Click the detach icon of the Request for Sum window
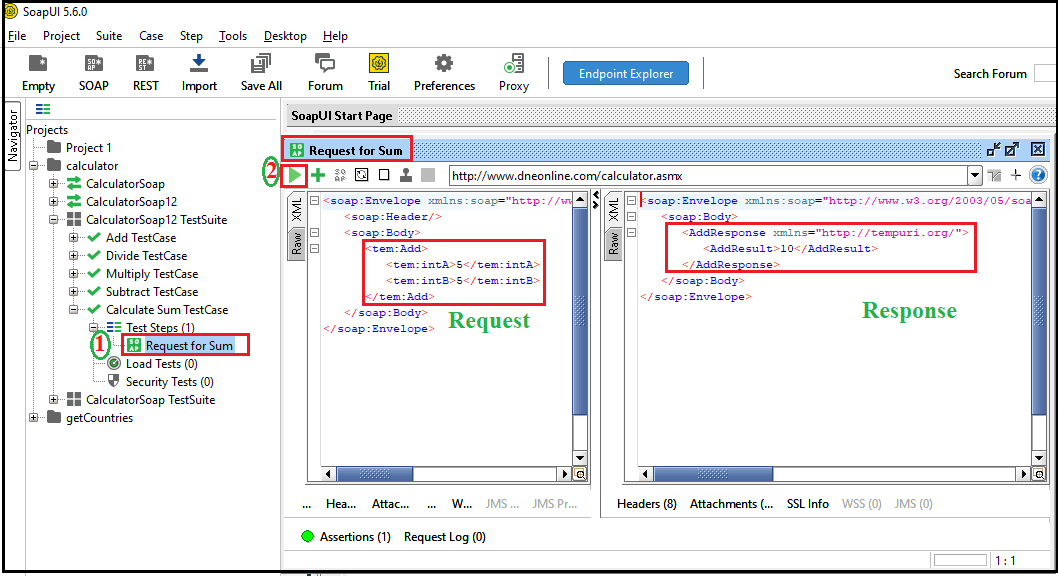Viewport: 1058px width, 576px height. (1011, 149)
